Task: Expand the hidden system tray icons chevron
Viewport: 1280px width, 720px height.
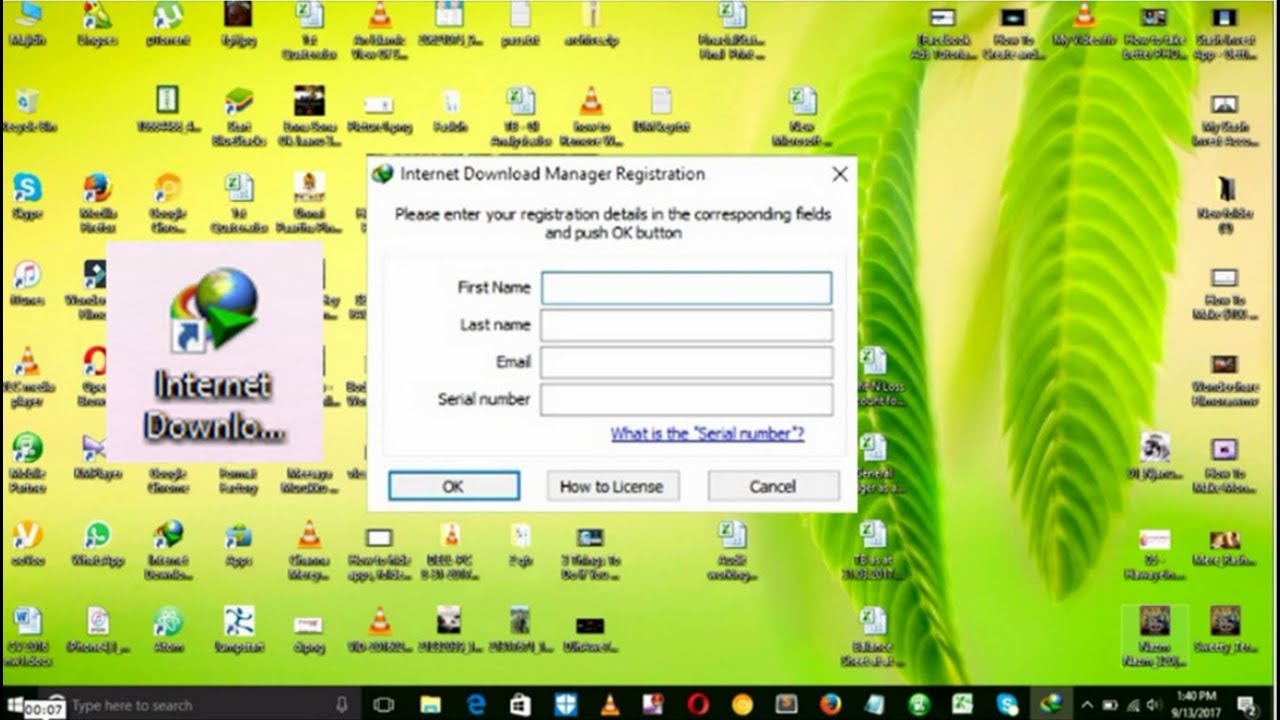Action: tap(1087, 705)
